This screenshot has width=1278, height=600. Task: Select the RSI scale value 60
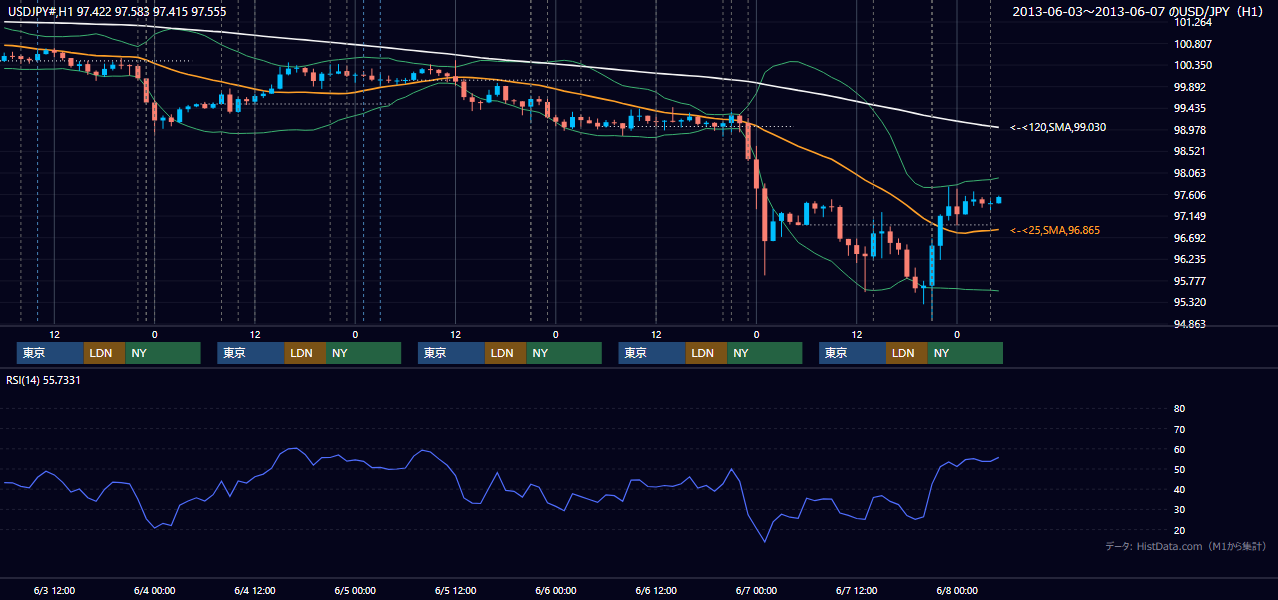[x=1179, y=449]
